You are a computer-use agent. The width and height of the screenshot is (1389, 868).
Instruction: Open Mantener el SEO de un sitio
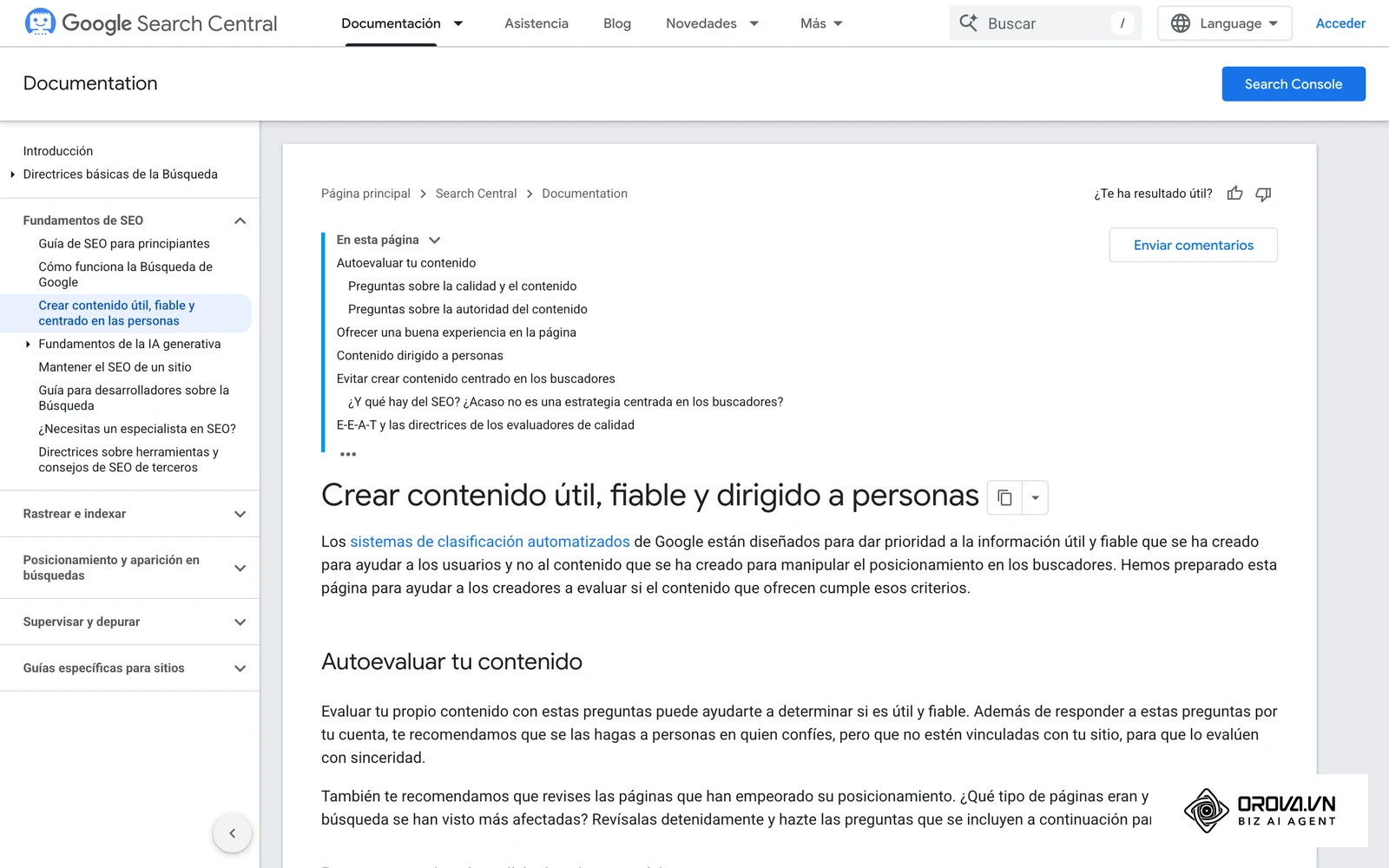115,367
